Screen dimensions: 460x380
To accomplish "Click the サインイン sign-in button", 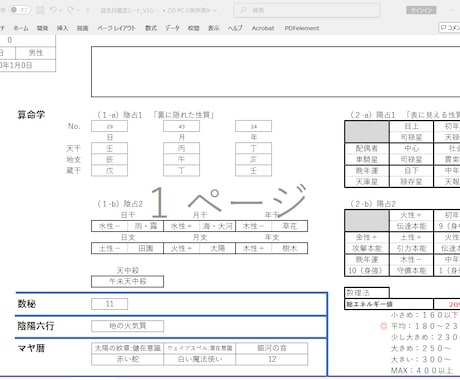I will point(421,10).
